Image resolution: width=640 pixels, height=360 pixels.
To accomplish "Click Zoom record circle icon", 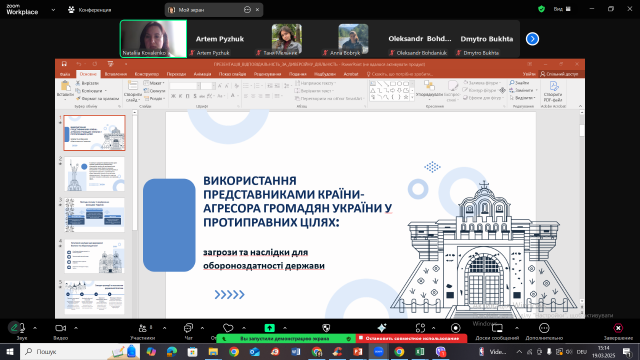I will pos(456,328).
